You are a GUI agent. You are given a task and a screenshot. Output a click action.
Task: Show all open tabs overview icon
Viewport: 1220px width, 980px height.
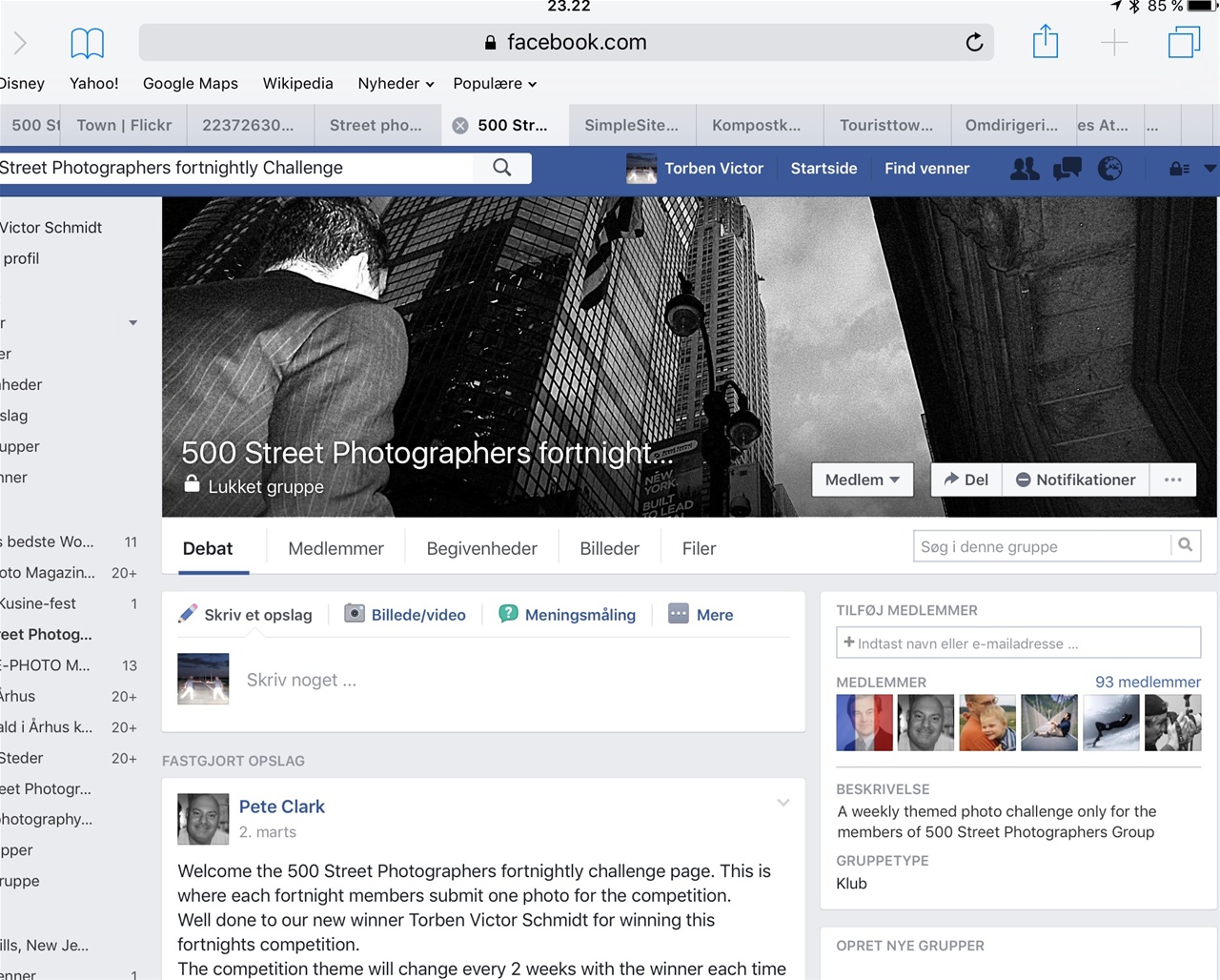tap(1184, 42)
